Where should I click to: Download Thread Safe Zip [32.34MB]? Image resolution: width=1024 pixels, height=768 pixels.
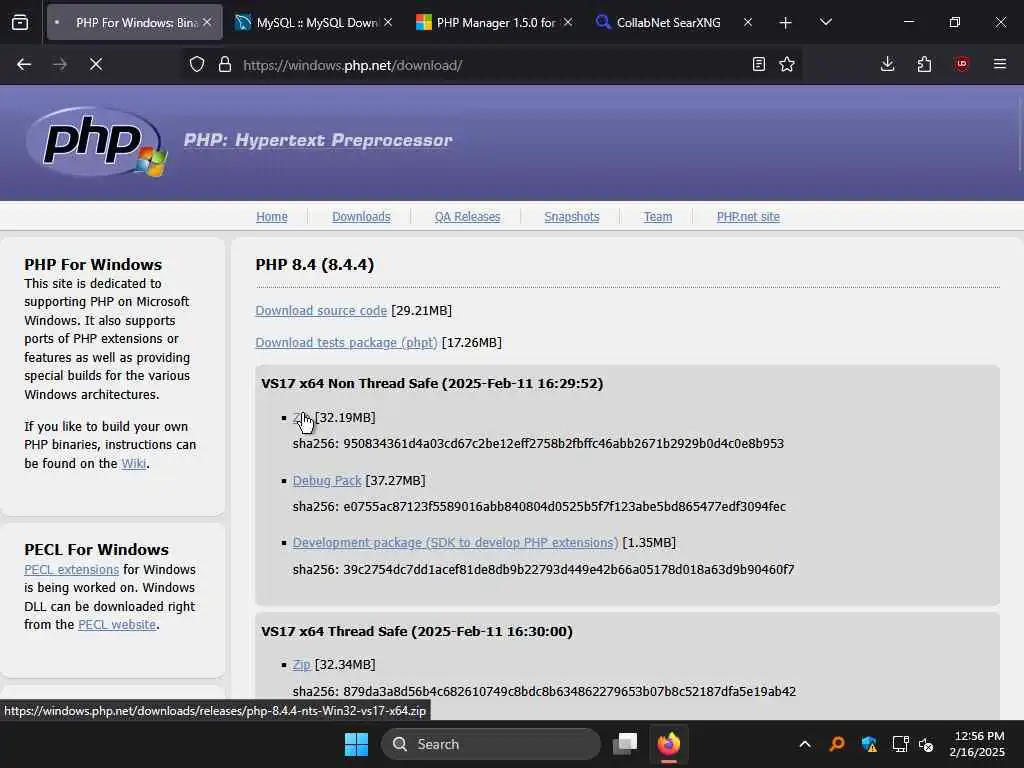point(301,665)
